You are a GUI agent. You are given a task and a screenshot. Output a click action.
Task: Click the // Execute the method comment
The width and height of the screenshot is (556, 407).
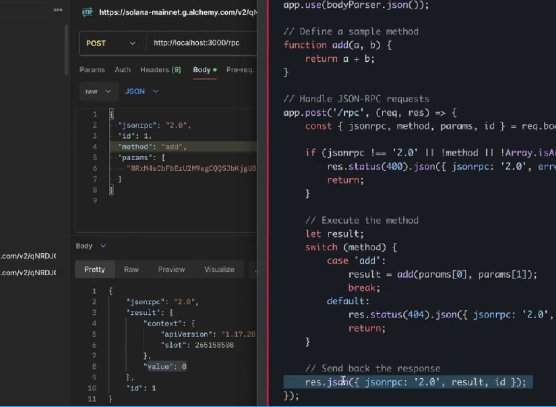[x=362, y=220]
